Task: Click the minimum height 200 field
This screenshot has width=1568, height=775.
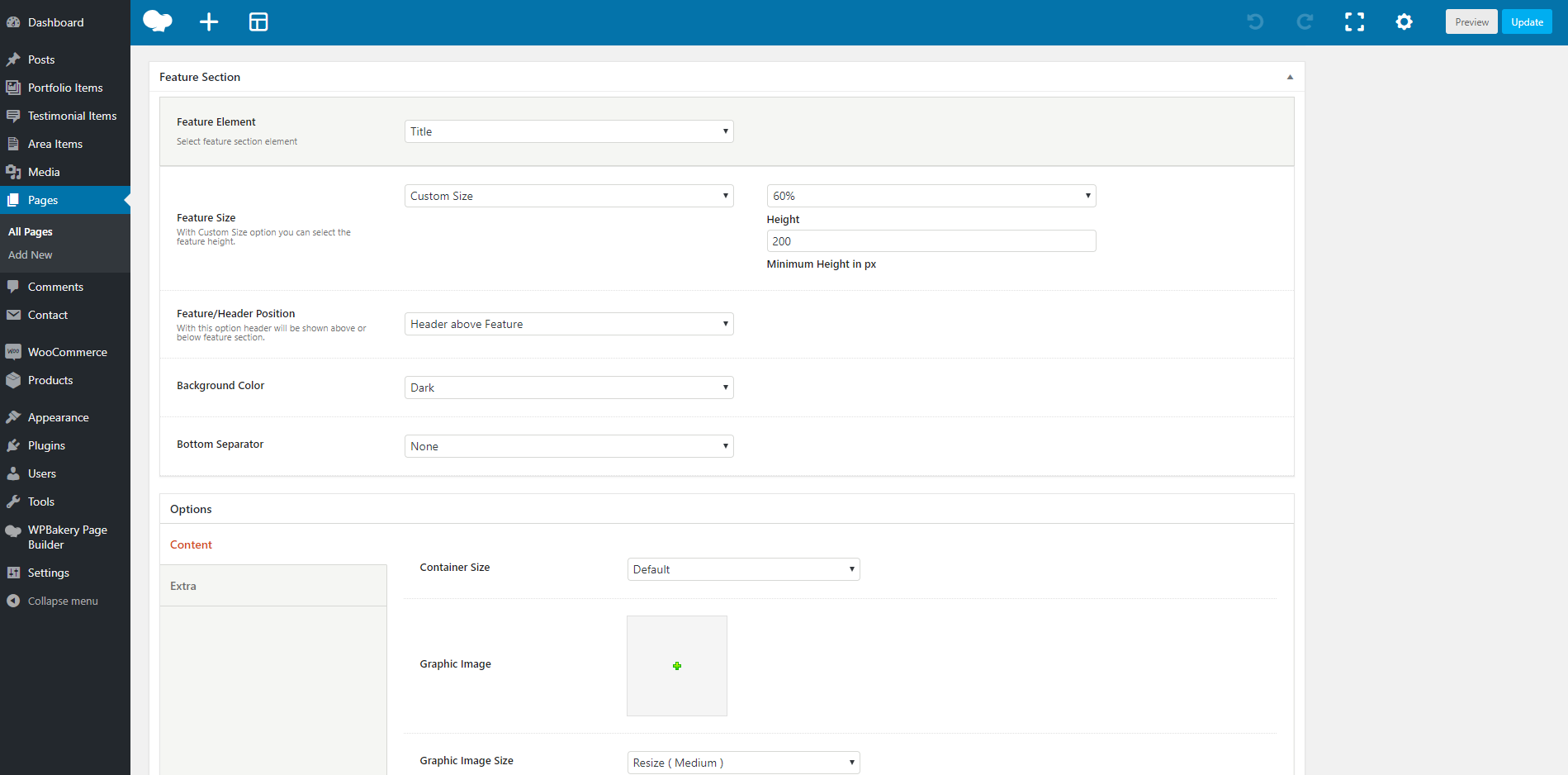Action: 931,241
